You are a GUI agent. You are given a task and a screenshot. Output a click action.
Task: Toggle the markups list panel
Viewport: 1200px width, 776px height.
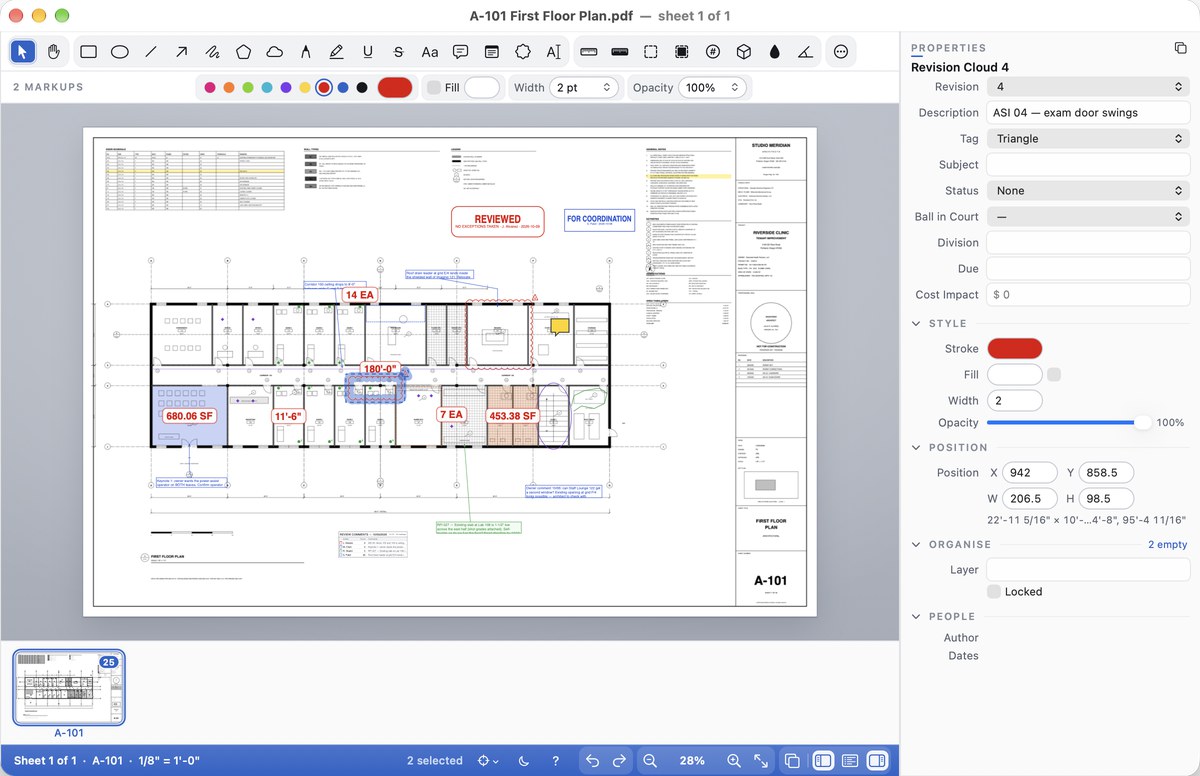(850, 761)
